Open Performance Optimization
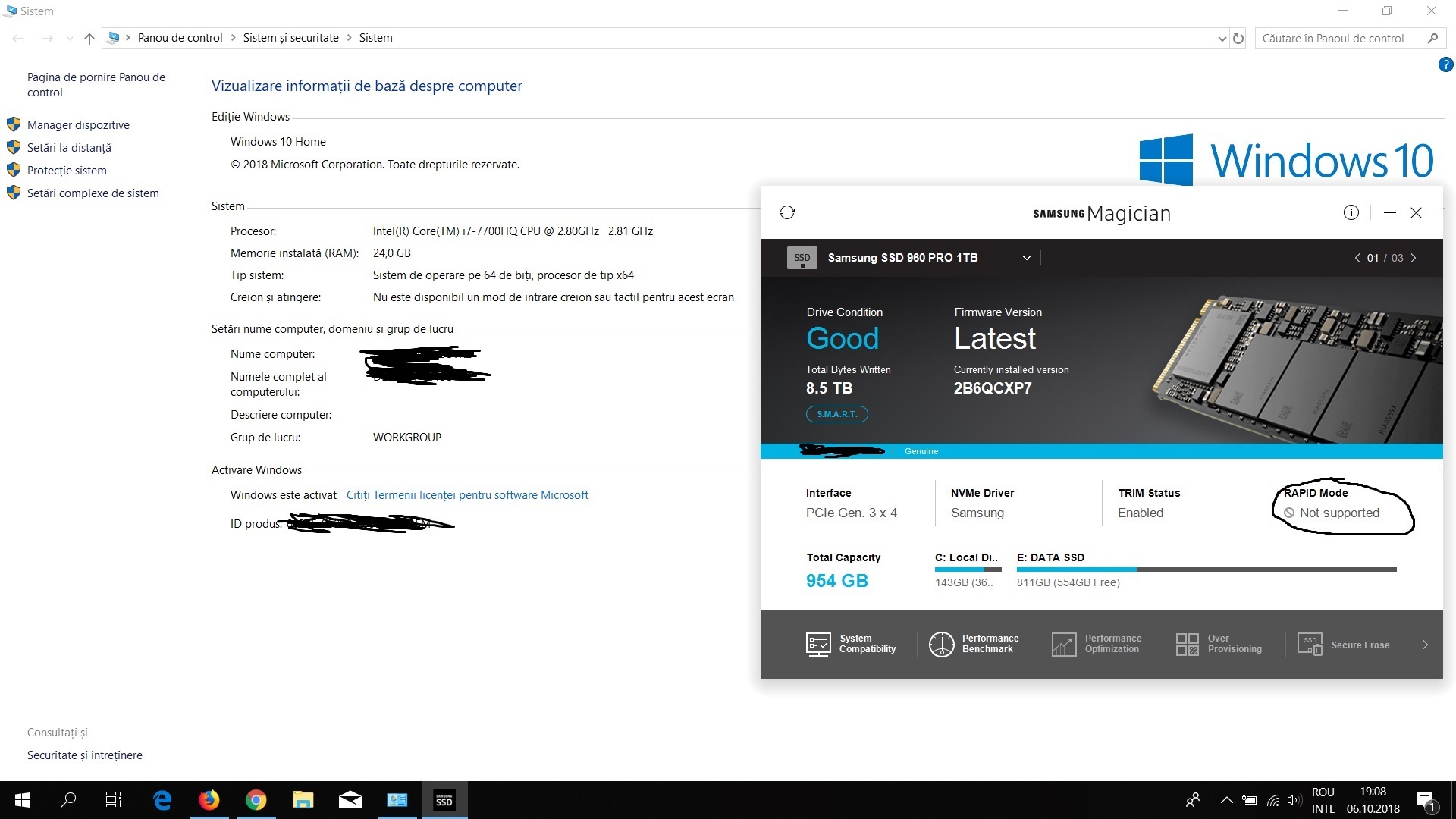 pyautogui.click(x=1097, y=644)
